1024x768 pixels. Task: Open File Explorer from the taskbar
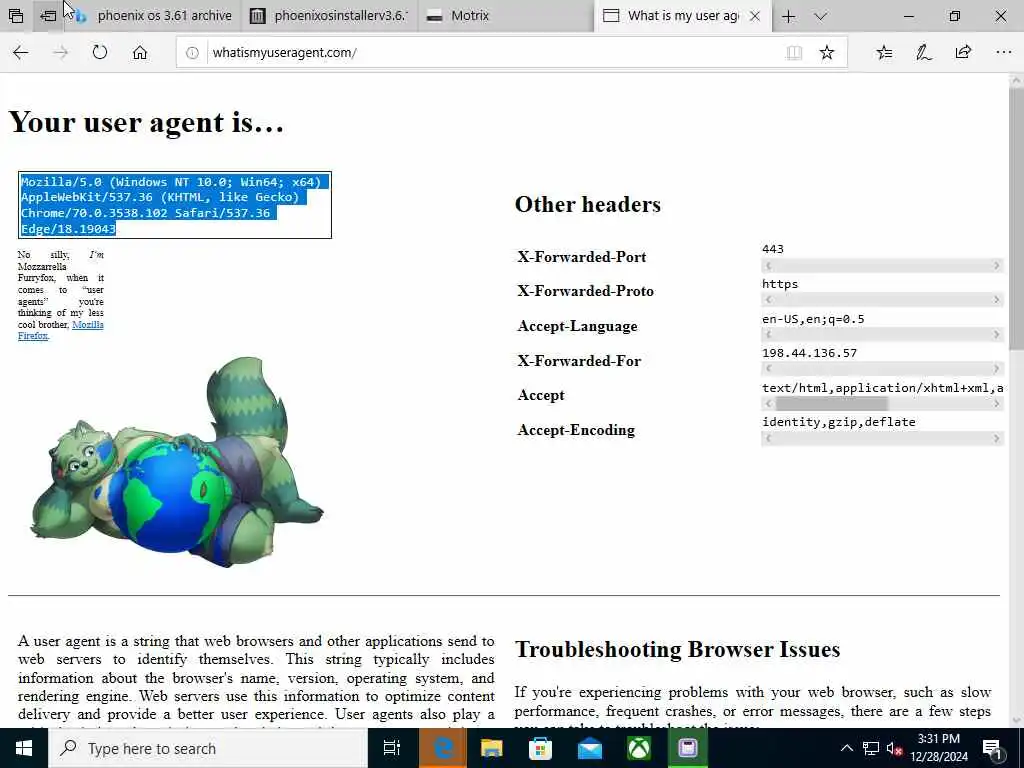coord(491,748)
